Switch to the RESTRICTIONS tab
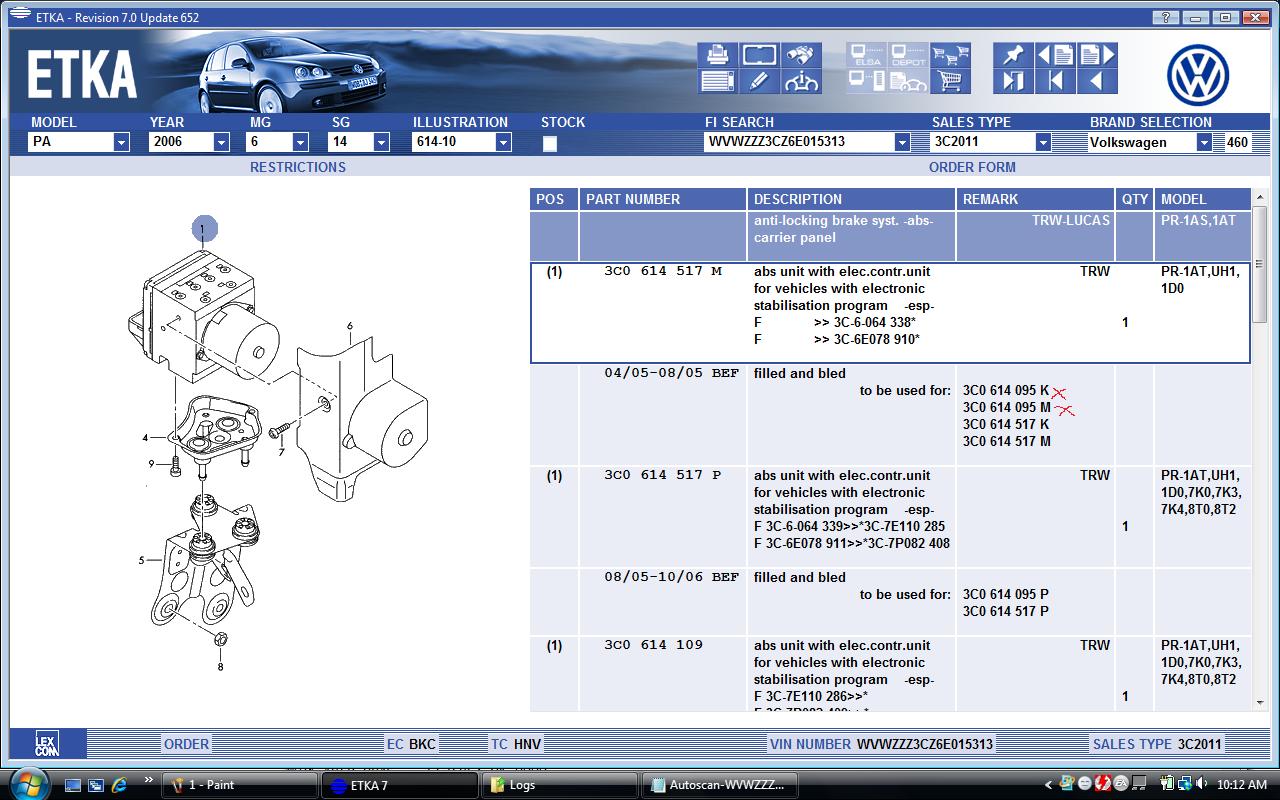The width and height of the screenshot is (1280, 800). (298, 167)
